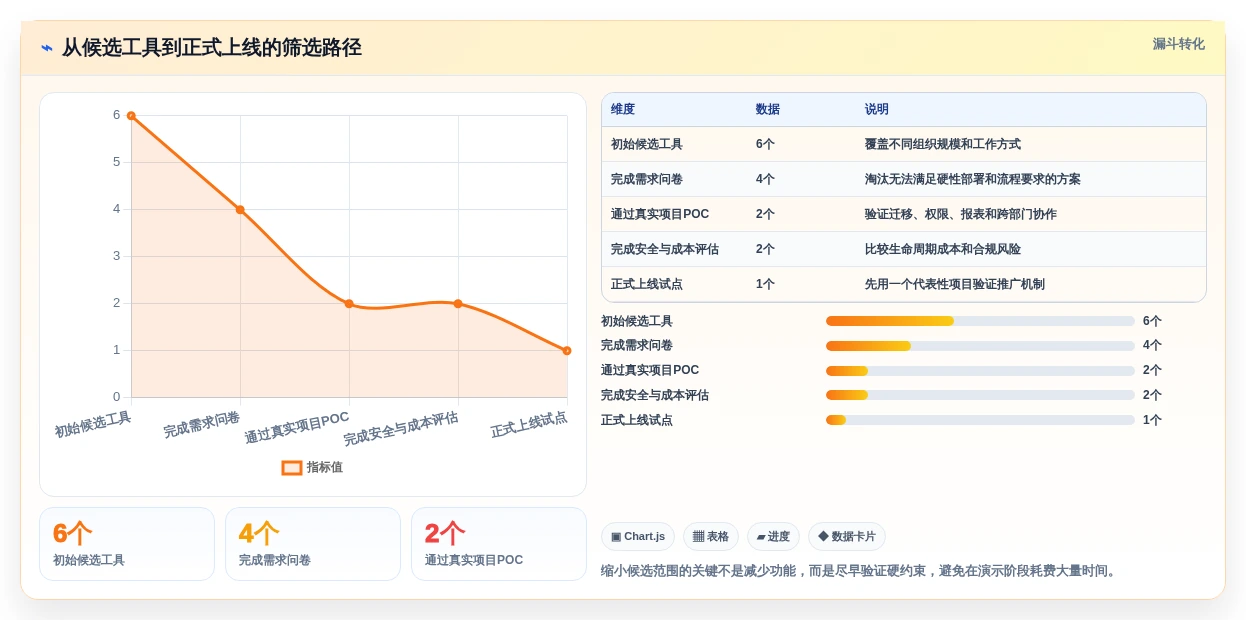Image resolution: width=1246 pixels, height=620 pixels.
Task: Click the 完成需求问卷 progress bar
Action: click(x=980, y=346)
